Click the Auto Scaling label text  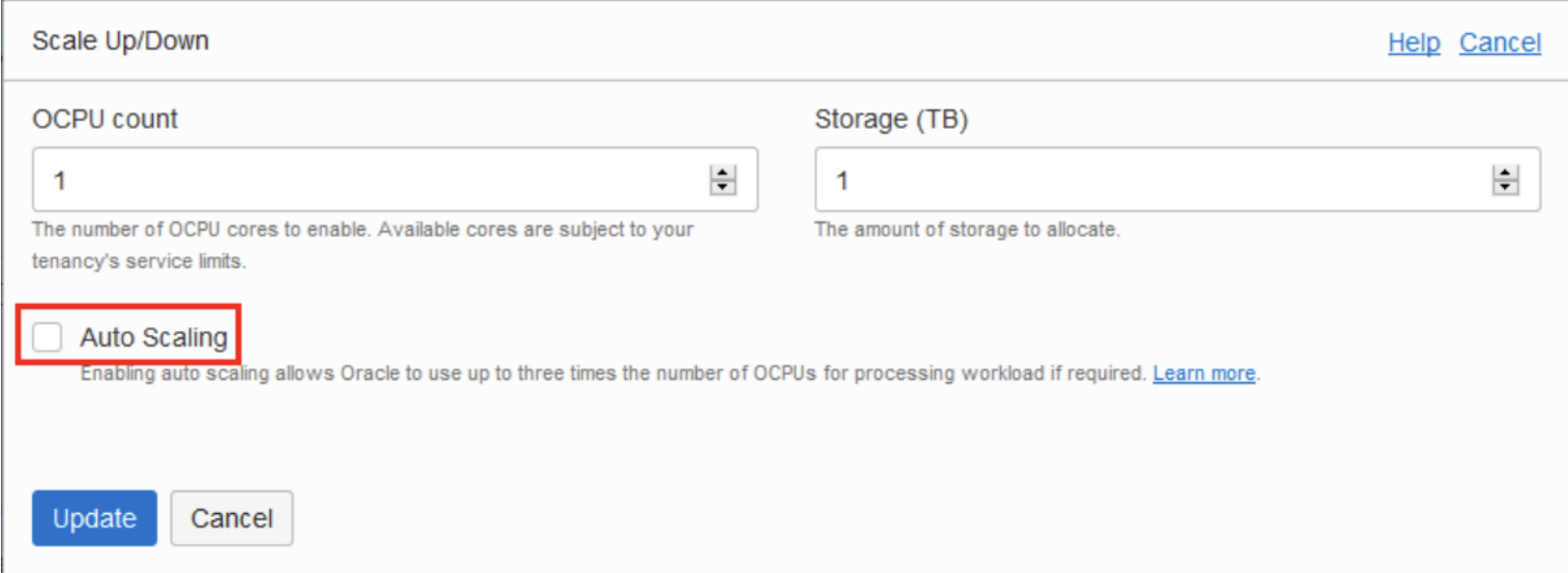pyautogui.click(x=154, y=337)
